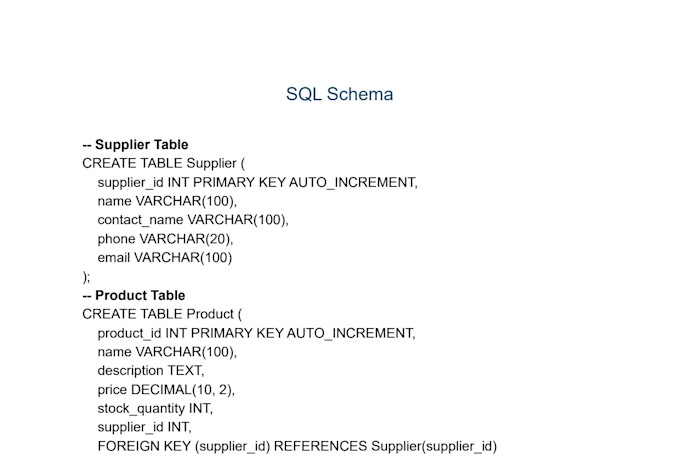This screenshot has height=459, width=680.
Task: Click the "email VARCHAR(100)" line
Action: (x=164, y=258)
